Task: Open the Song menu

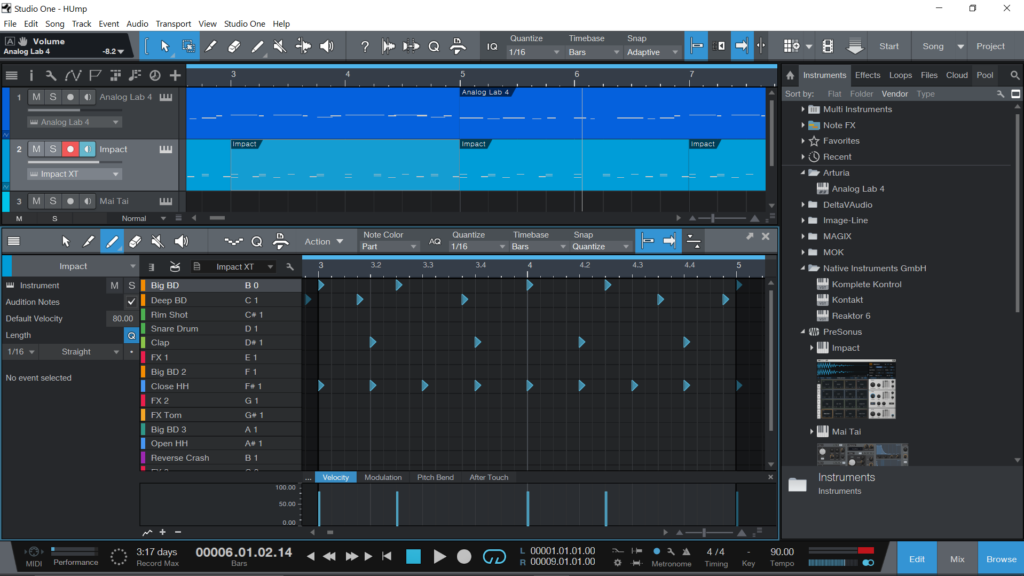Action: coord(54,24)
